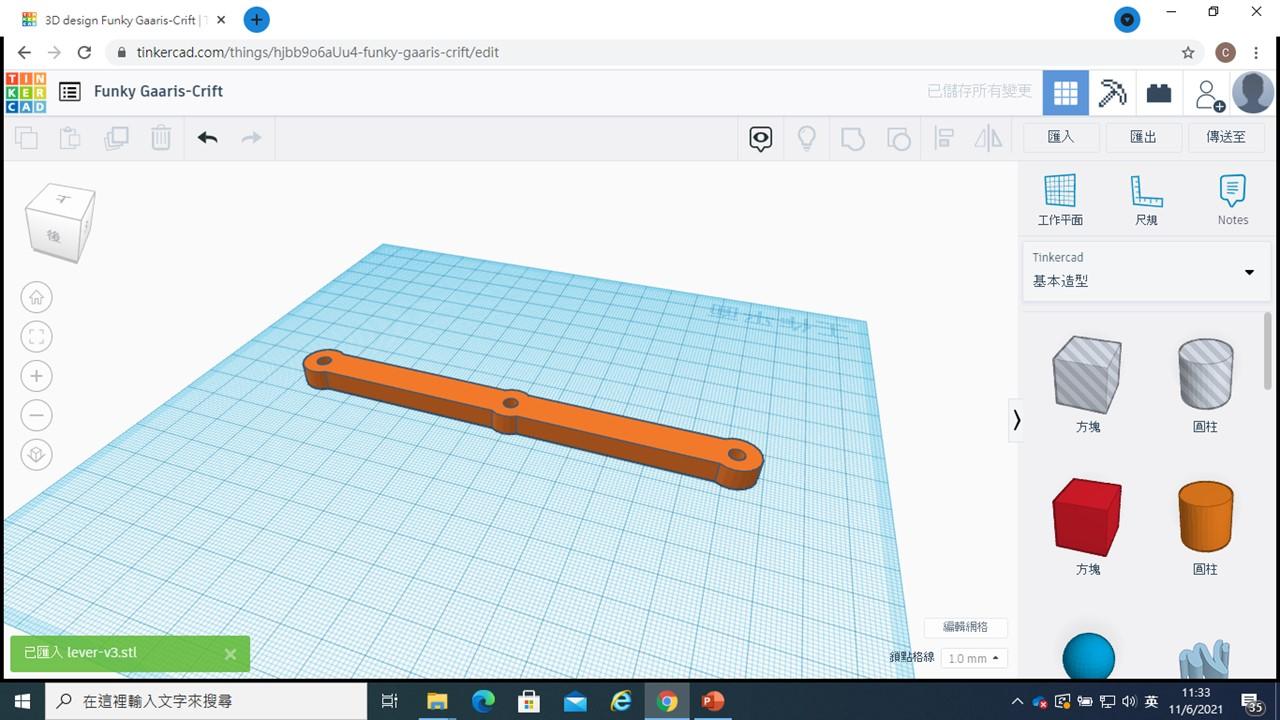Toggle the notes visibility eye icon
The image size is (1280, 720).
pyautogui.click(x=761, y=138)
